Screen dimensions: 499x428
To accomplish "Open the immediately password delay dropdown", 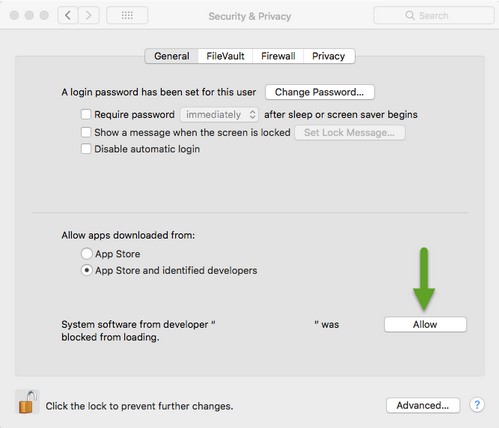I will 219,115.
